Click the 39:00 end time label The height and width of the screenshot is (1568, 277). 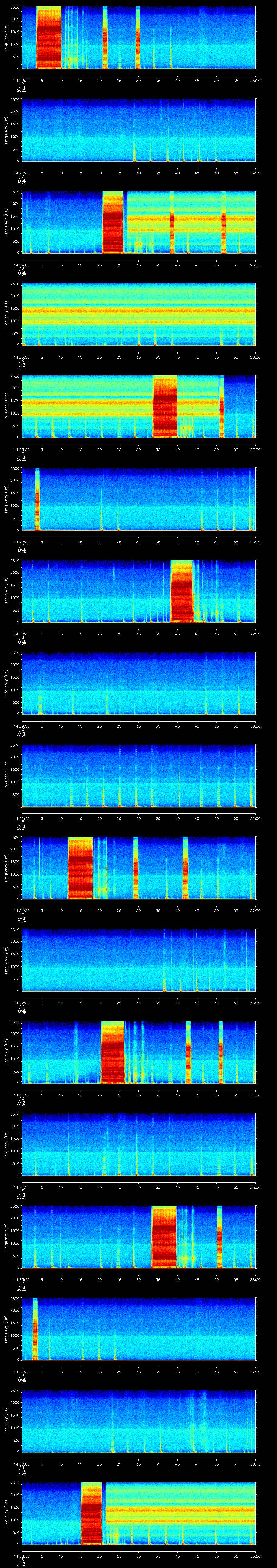pyautogui.click(x=255, y=1556)
